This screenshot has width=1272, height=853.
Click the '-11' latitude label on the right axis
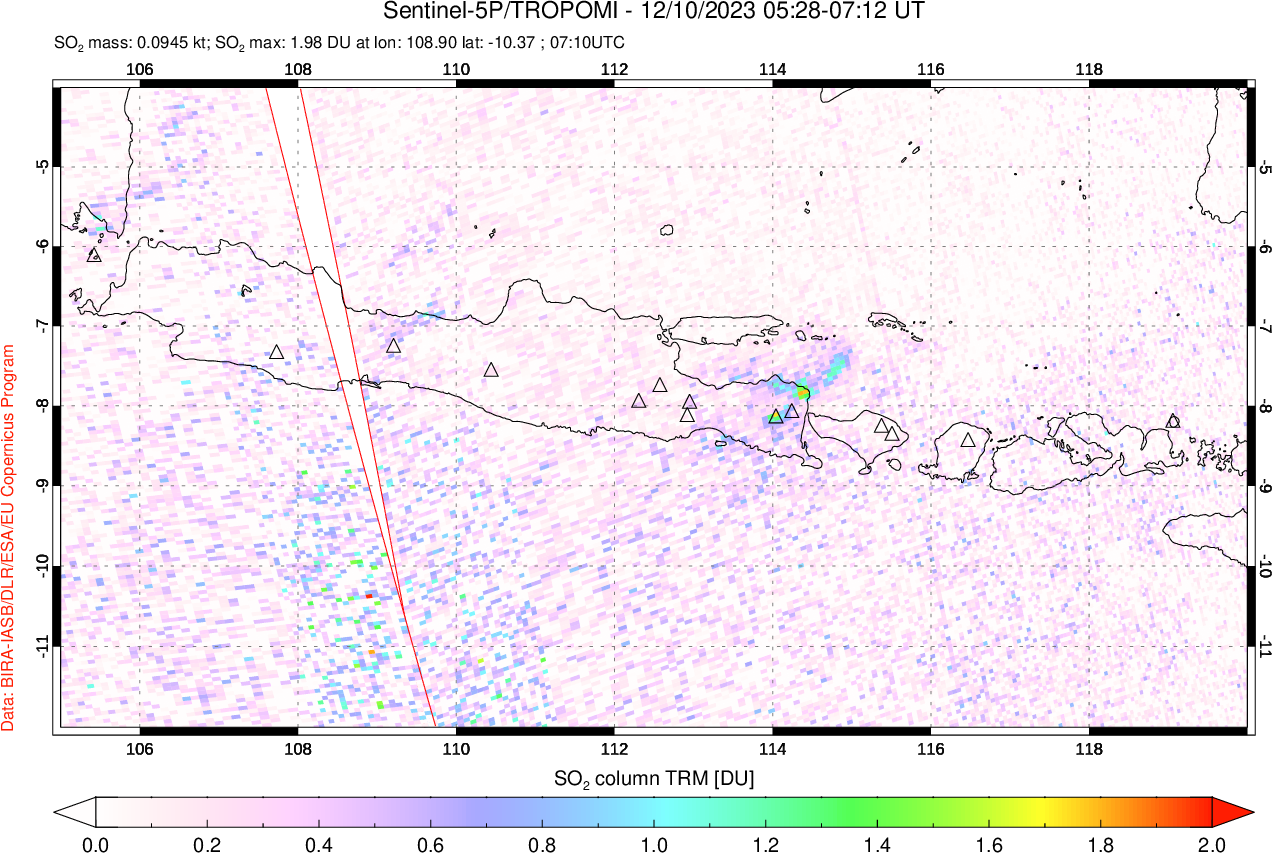(x=1265, y=648)
